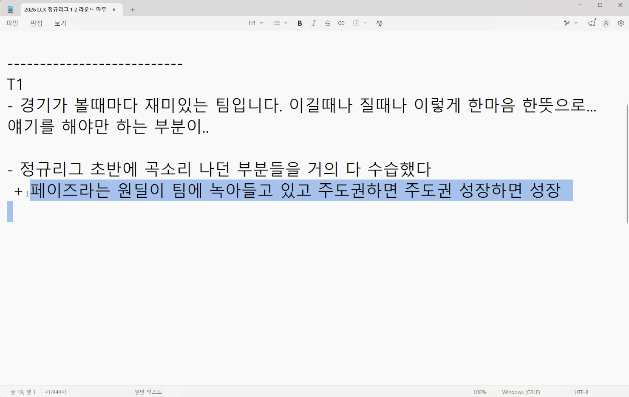Click the line '얘기를 해야만 하는 부분이..'
The image size is (629, 397).
(108, 127)
